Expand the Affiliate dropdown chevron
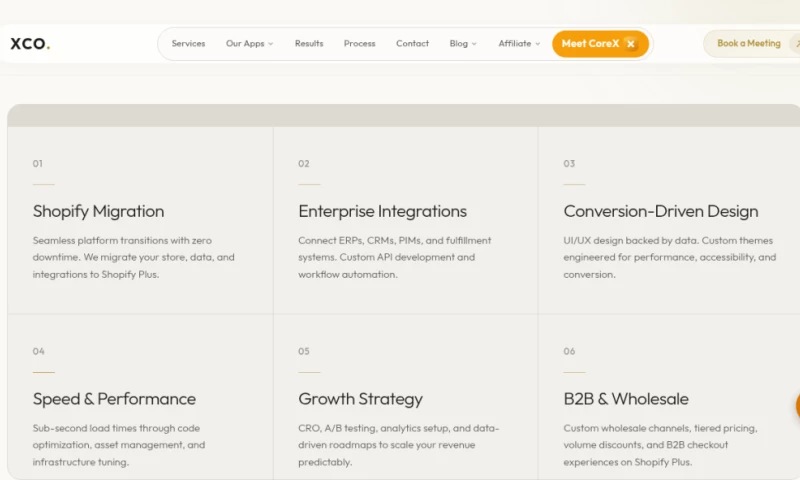800x480 pixels. pos(537,44)
